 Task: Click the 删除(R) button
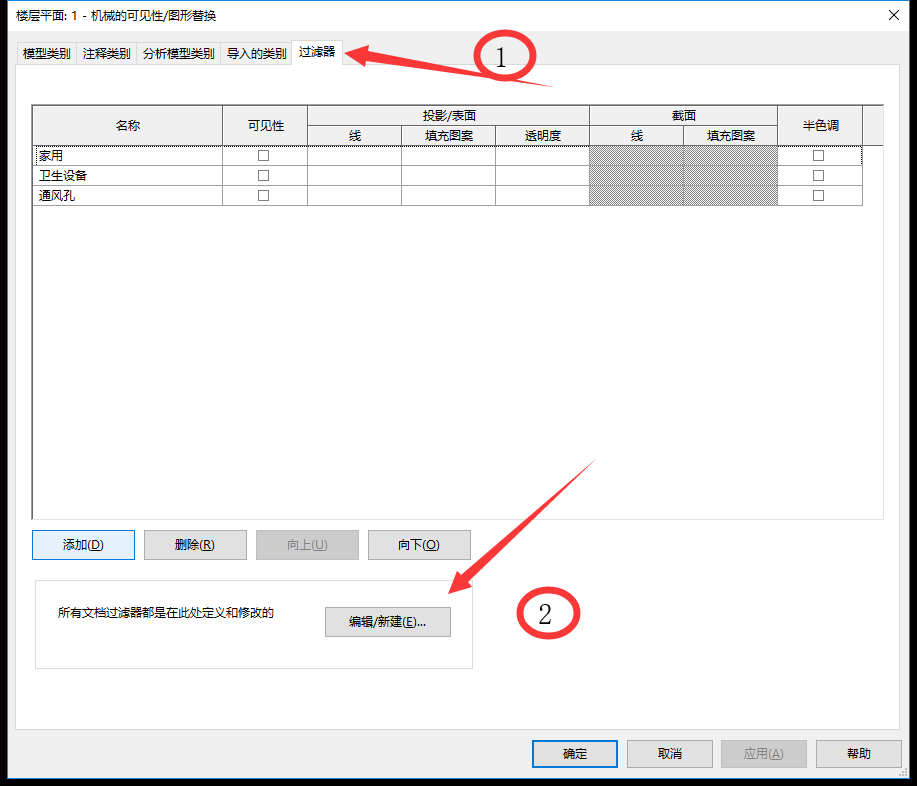[x=195, y=545]
